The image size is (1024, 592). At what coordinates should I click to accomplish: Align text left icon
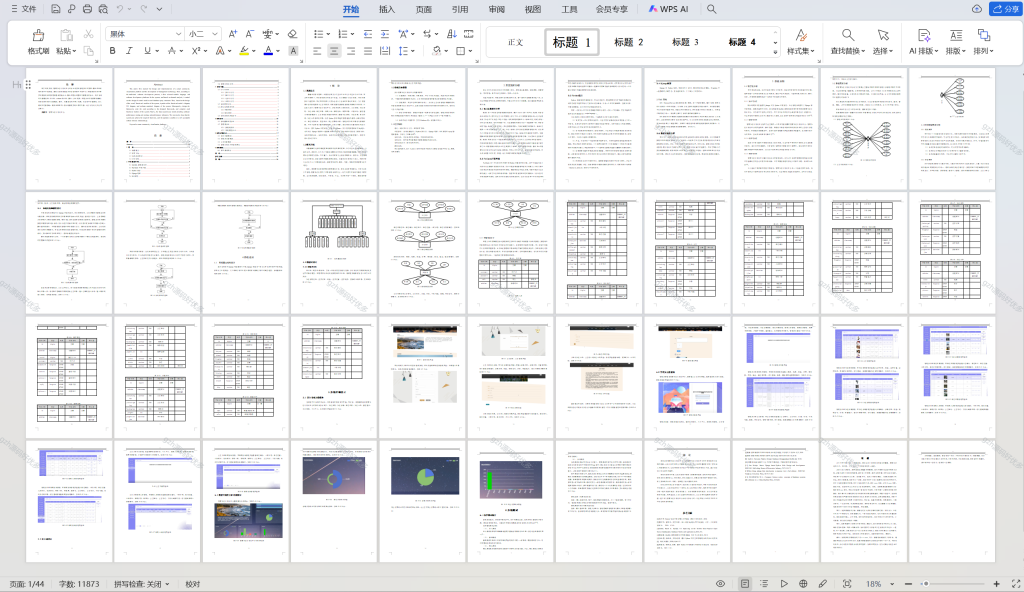tap(317, 51)
